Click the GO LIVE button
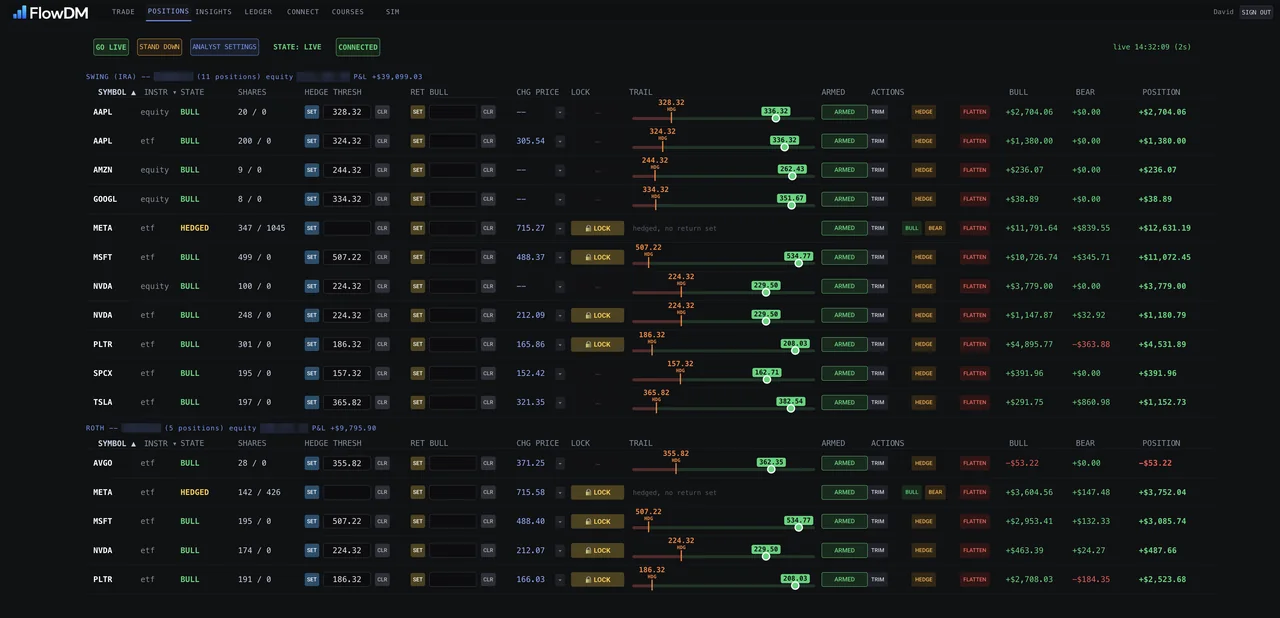Screen dimensions: 1280x618 tap(111, 47)
